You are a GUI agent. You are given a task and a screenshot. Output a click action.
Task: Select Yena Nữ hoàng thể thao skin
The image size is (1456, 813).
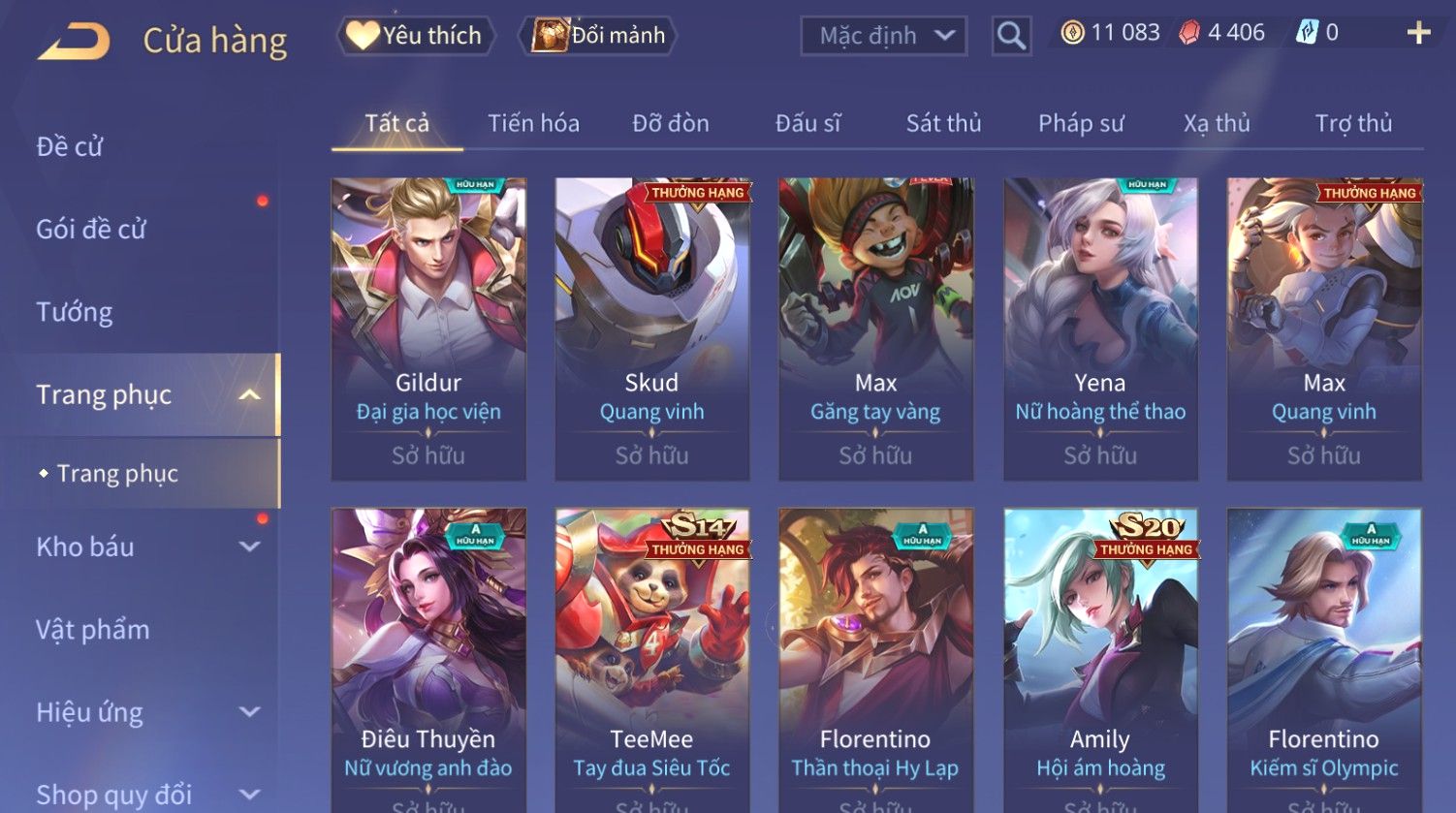pos(1100,329)
